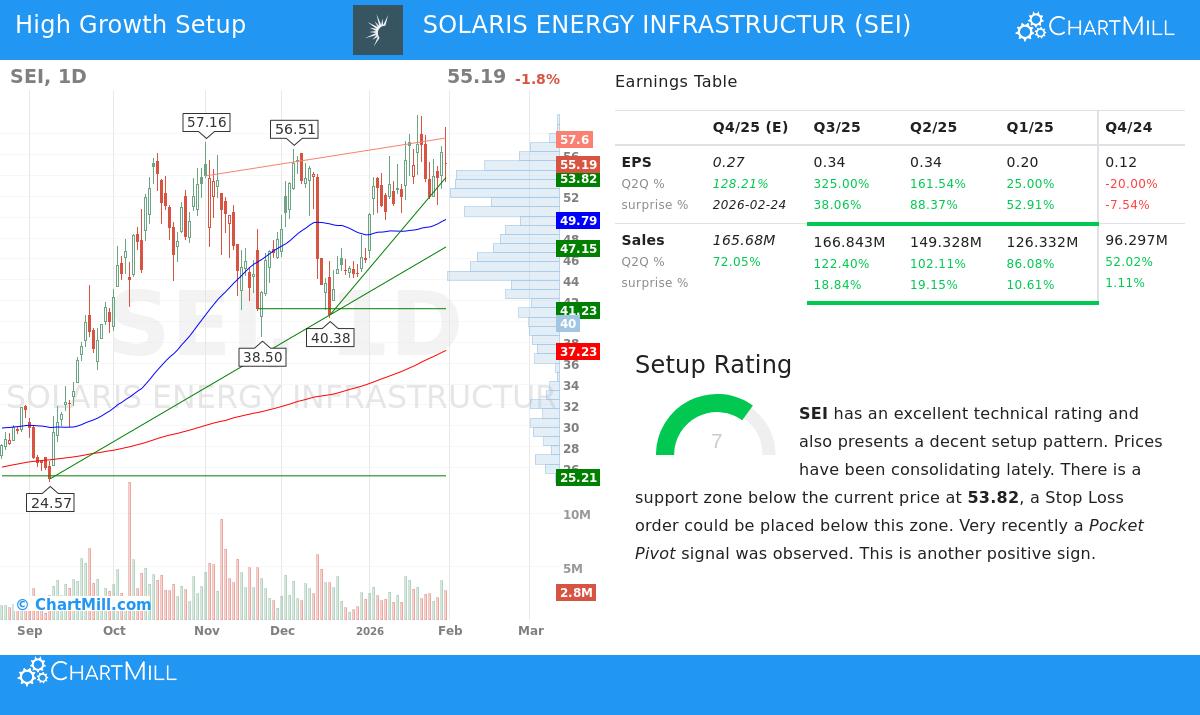Toggle the red 37.23 level marker
Viewport: 1200px width, 715px height.
click(577, 351)
